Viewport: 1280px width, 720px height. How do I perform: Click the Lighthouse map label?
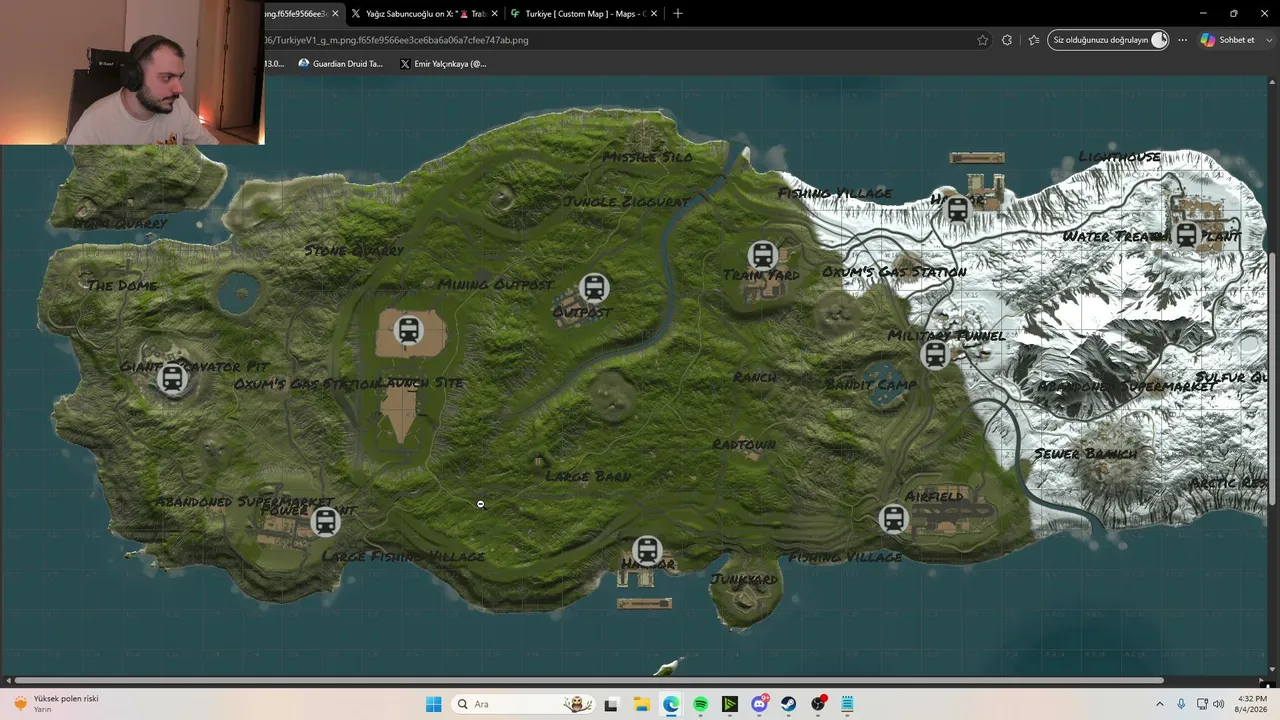click(x=1120, y=157)
